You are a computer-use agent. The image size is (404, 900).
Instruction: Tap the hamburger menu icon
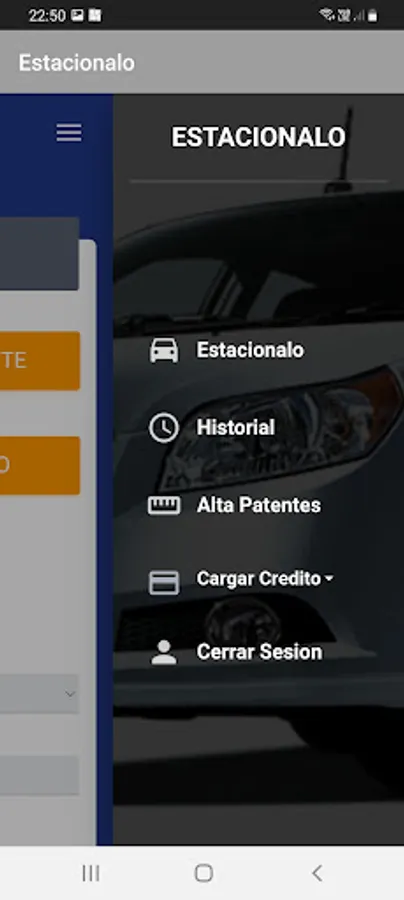(69, 133)
